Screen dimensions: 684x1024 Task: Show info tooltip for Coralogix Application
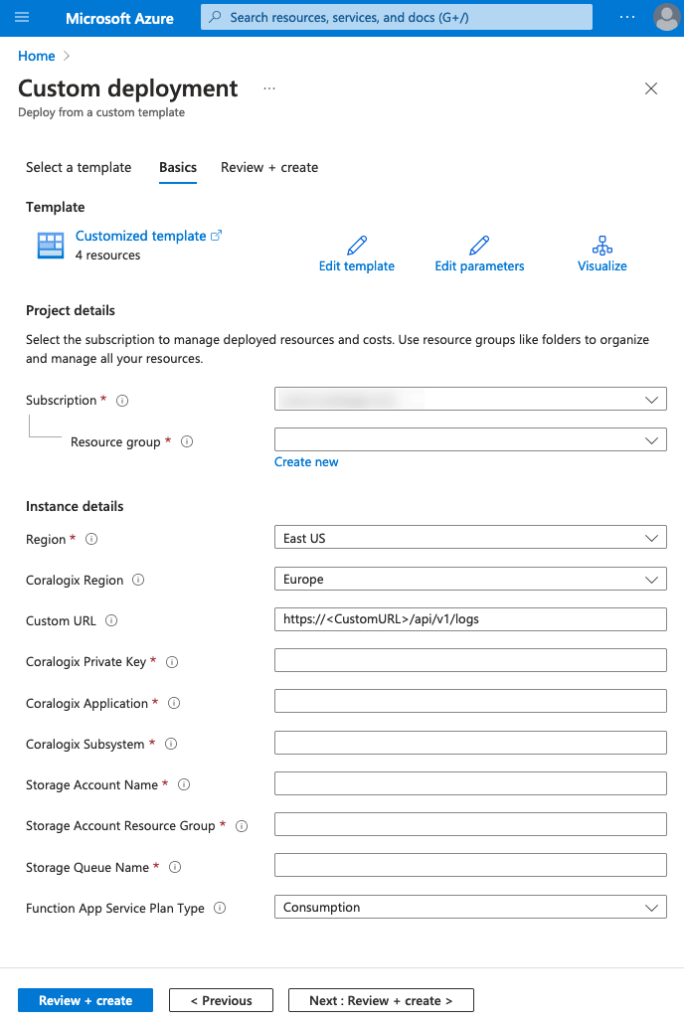point(174,703)
